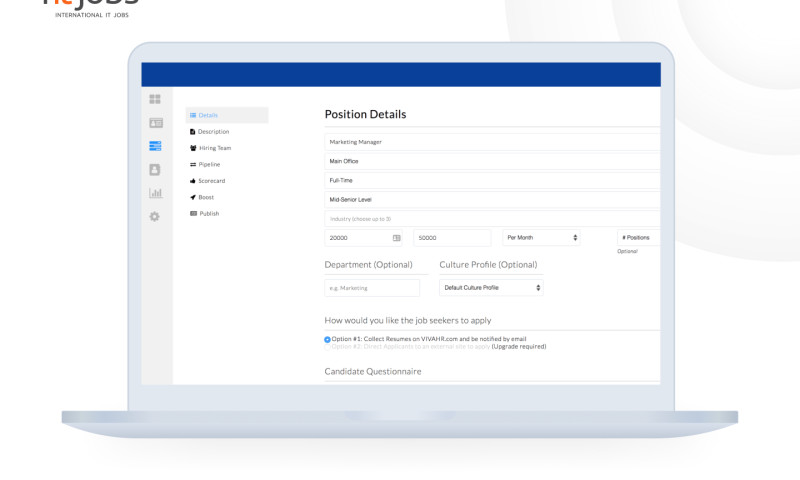800x480 pixels.
Task: Click the # Positions input field
Action: (x=639, y=238)
